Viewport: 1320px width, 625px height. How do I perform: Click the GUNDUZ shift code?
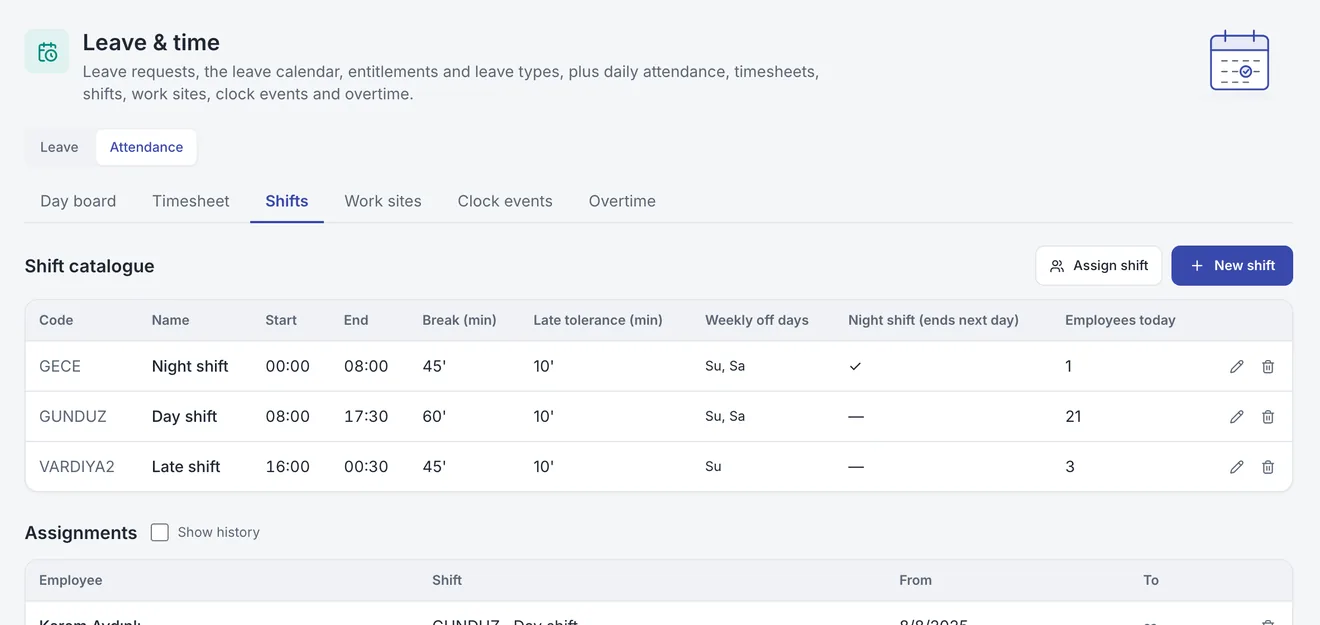tap(73, 416)
